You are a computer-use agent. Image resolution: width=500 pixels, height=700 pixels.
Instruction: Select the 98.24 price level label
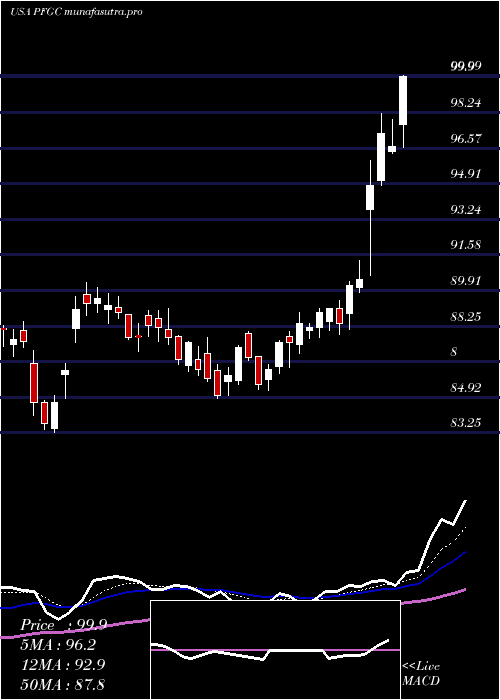[466, 103]
